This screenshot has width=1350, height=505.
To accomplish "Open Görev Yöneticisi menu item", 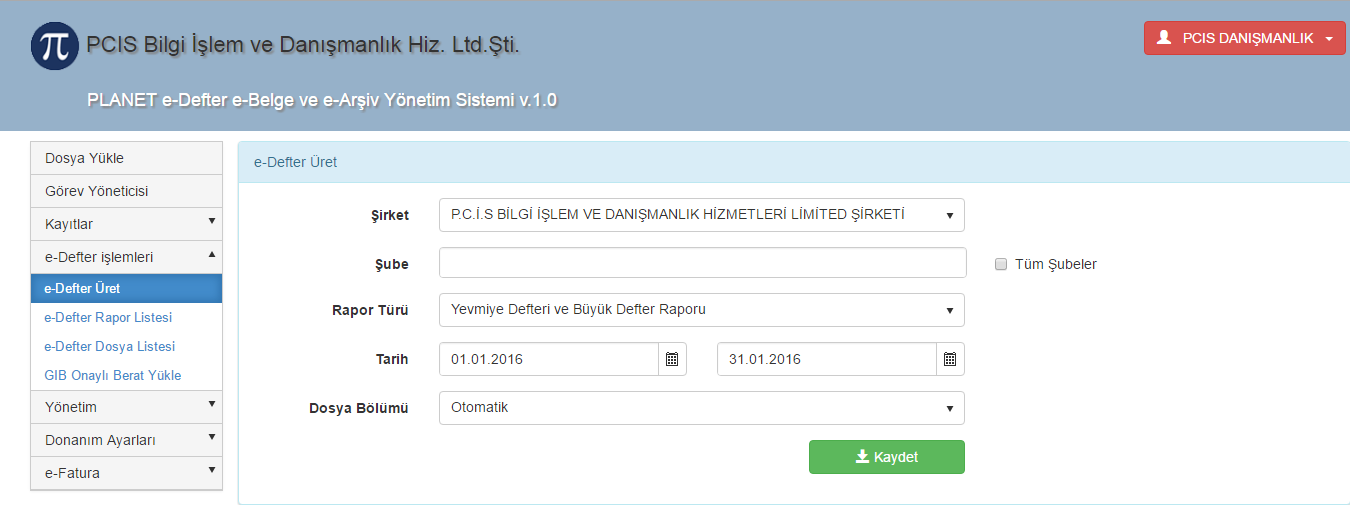I will coord(127,191).
